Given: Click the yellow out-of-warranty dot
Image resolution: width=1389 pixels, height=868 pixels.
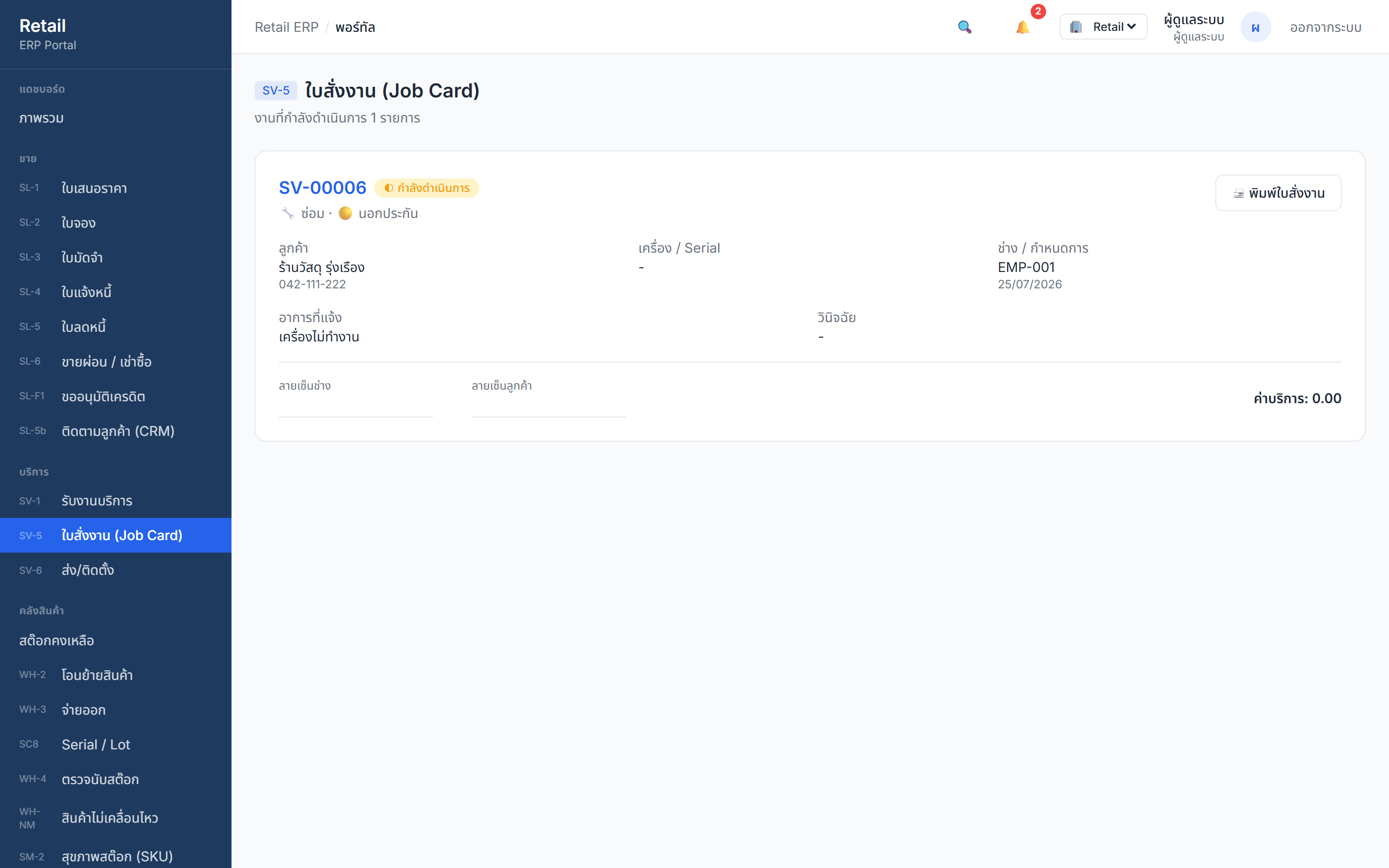Looking at the screenshot, I should [345, 214].
